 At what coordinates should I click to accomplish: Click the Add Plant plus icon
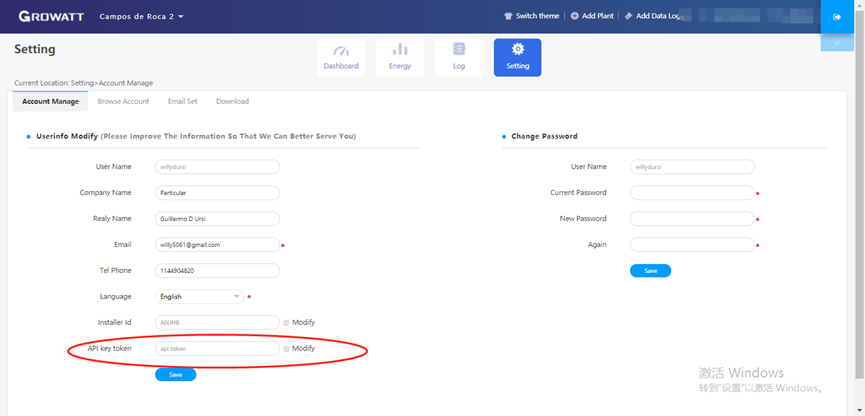tap(575, 16)
